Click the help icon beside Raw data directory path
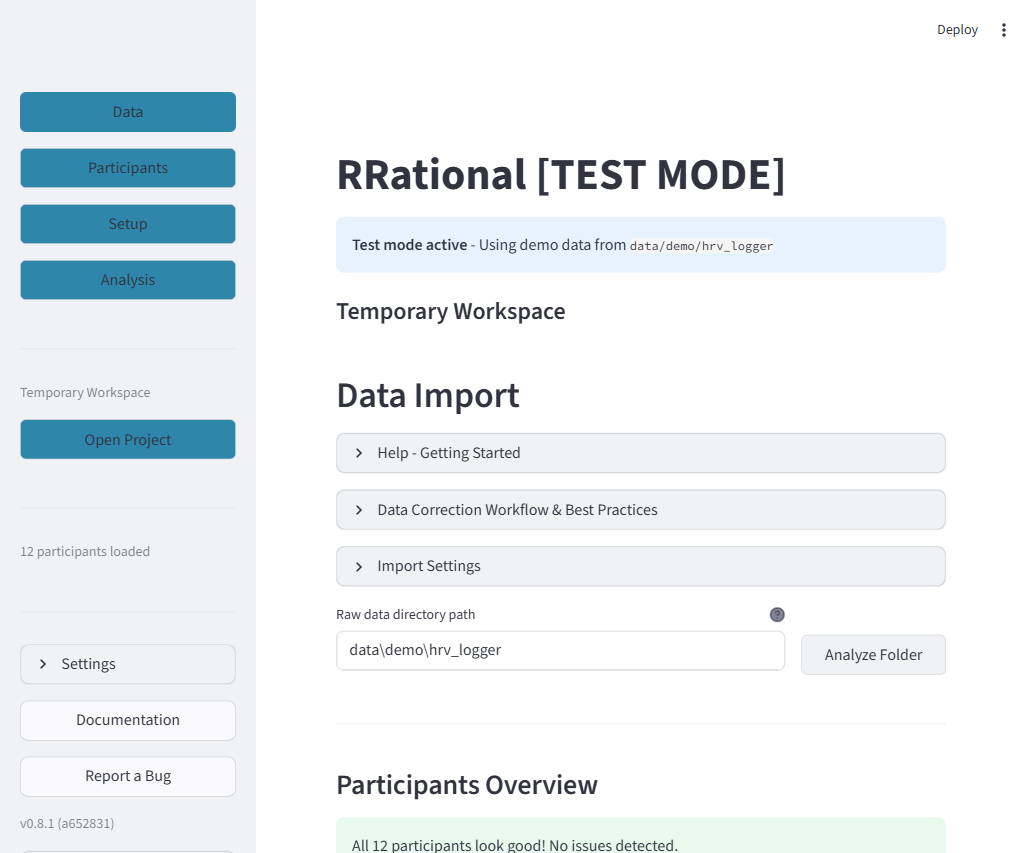Image resolution: width=1036 pixels, height=853 pixels. 777,614
